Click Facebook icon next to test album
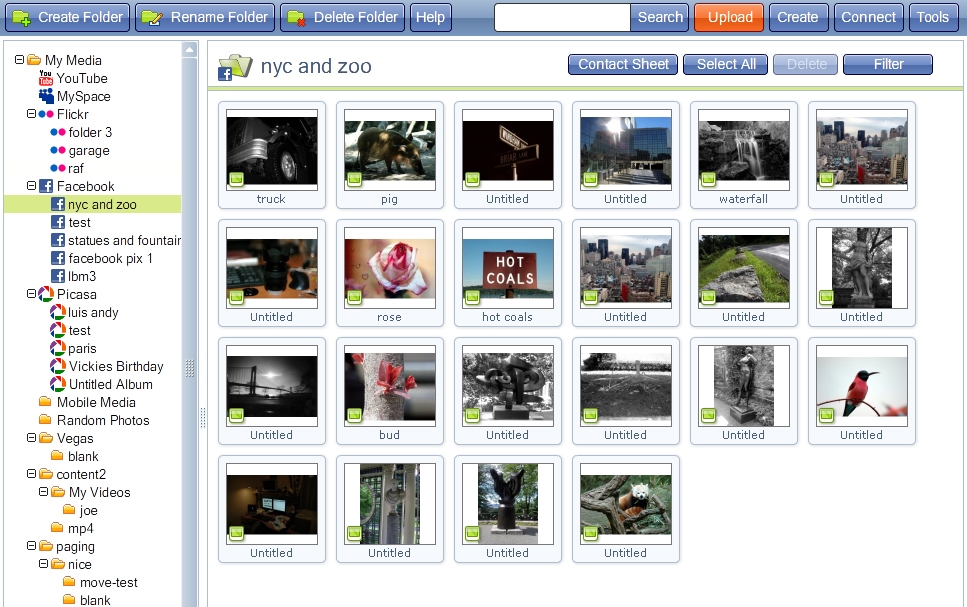This screenshot has width=967, height=607. tap(57, 222)
